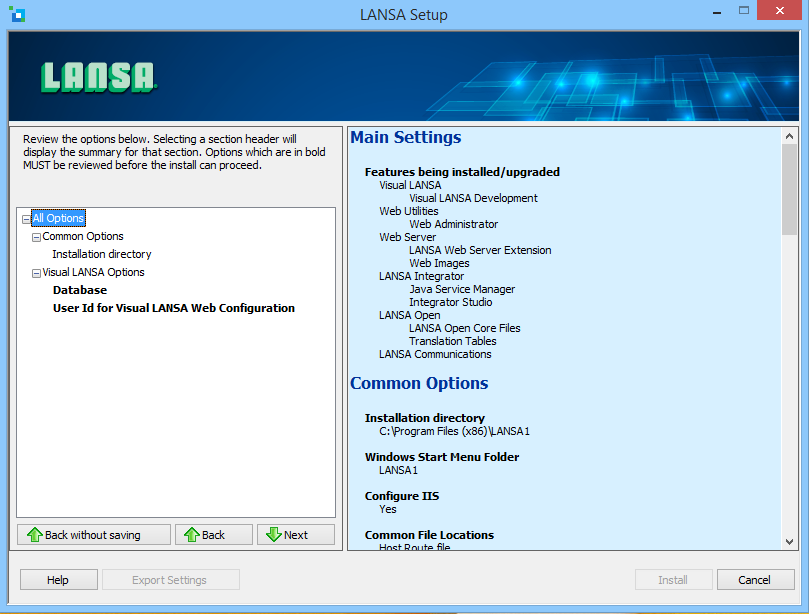Select Installation directory tree item
The height and width of the screenshot is (614, 809).
(x=102, y=254)
